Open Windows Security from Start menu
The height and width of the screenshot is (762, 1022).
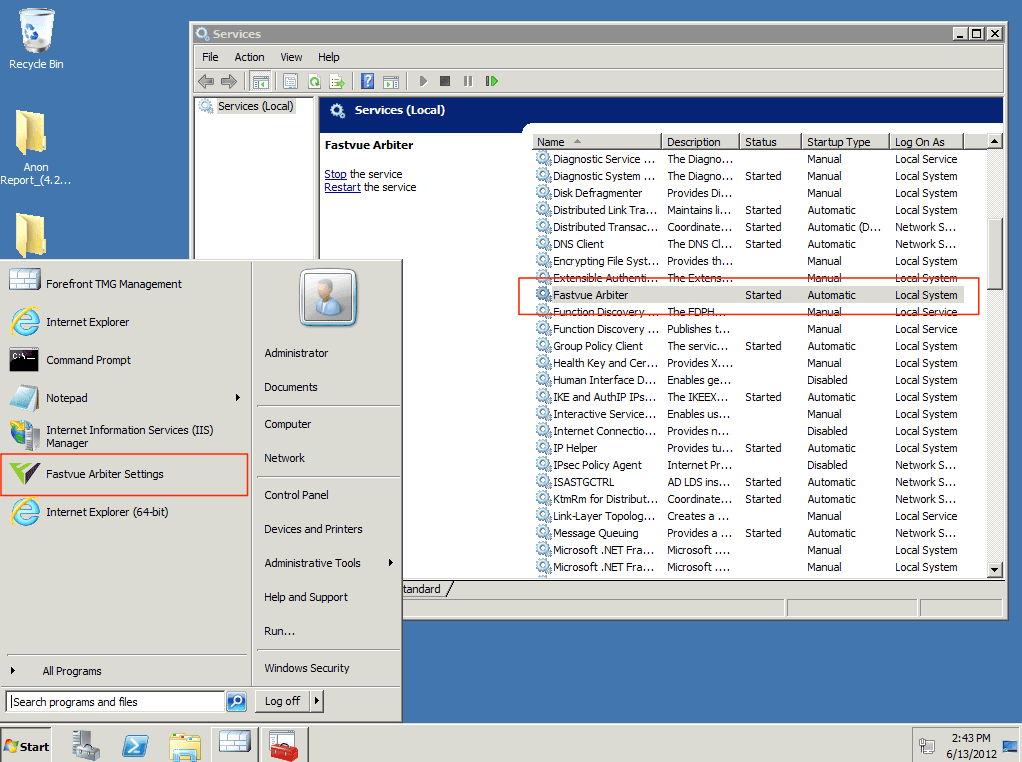pyautogui.click(x=306, y=668)
